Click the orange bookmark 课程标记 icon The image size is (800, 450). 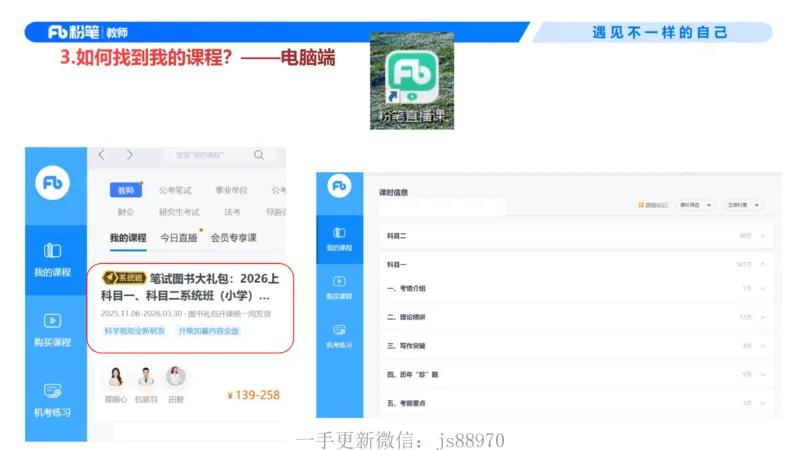(641, 205)
